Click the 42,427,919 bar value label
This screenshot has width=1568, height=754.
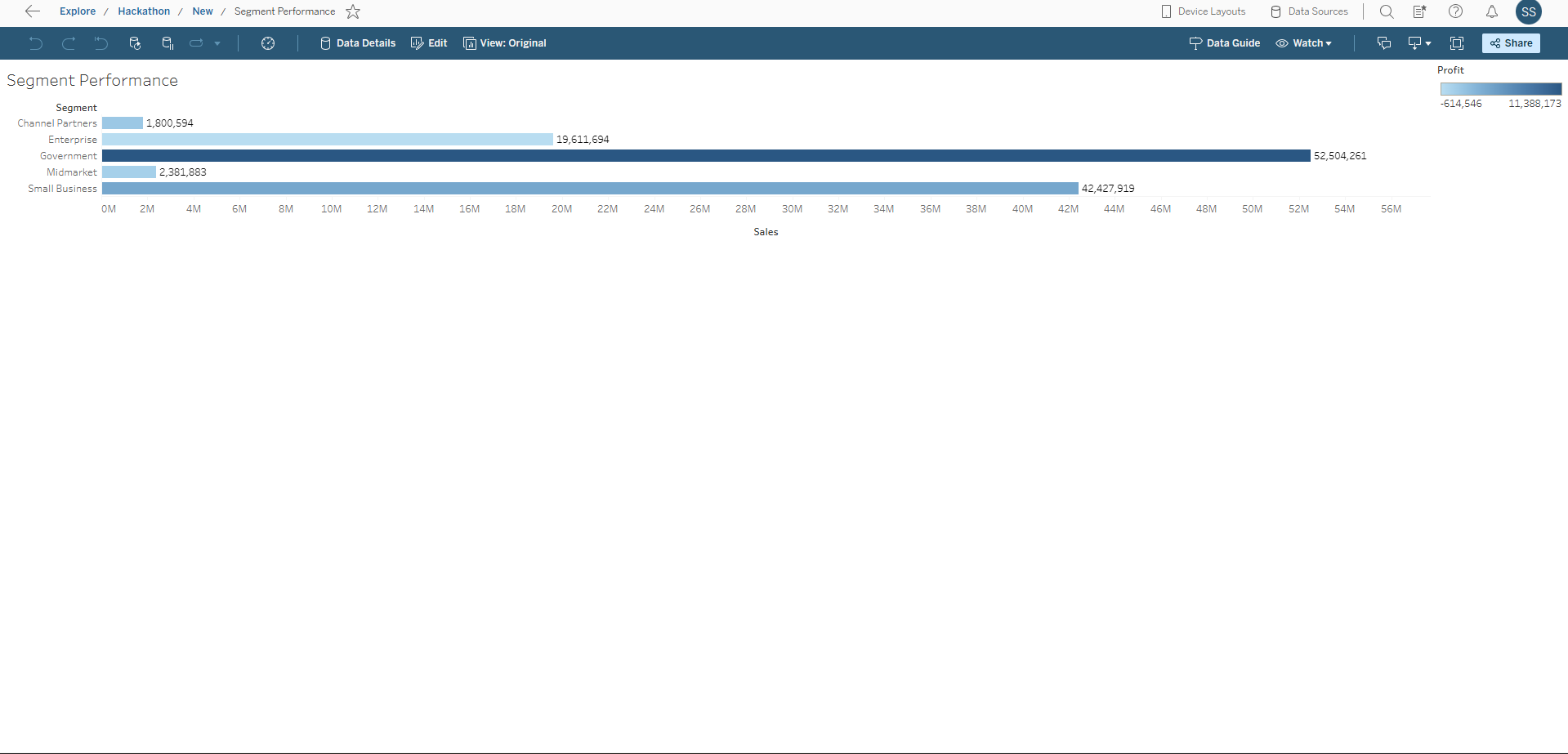[x=1108, y=189]
